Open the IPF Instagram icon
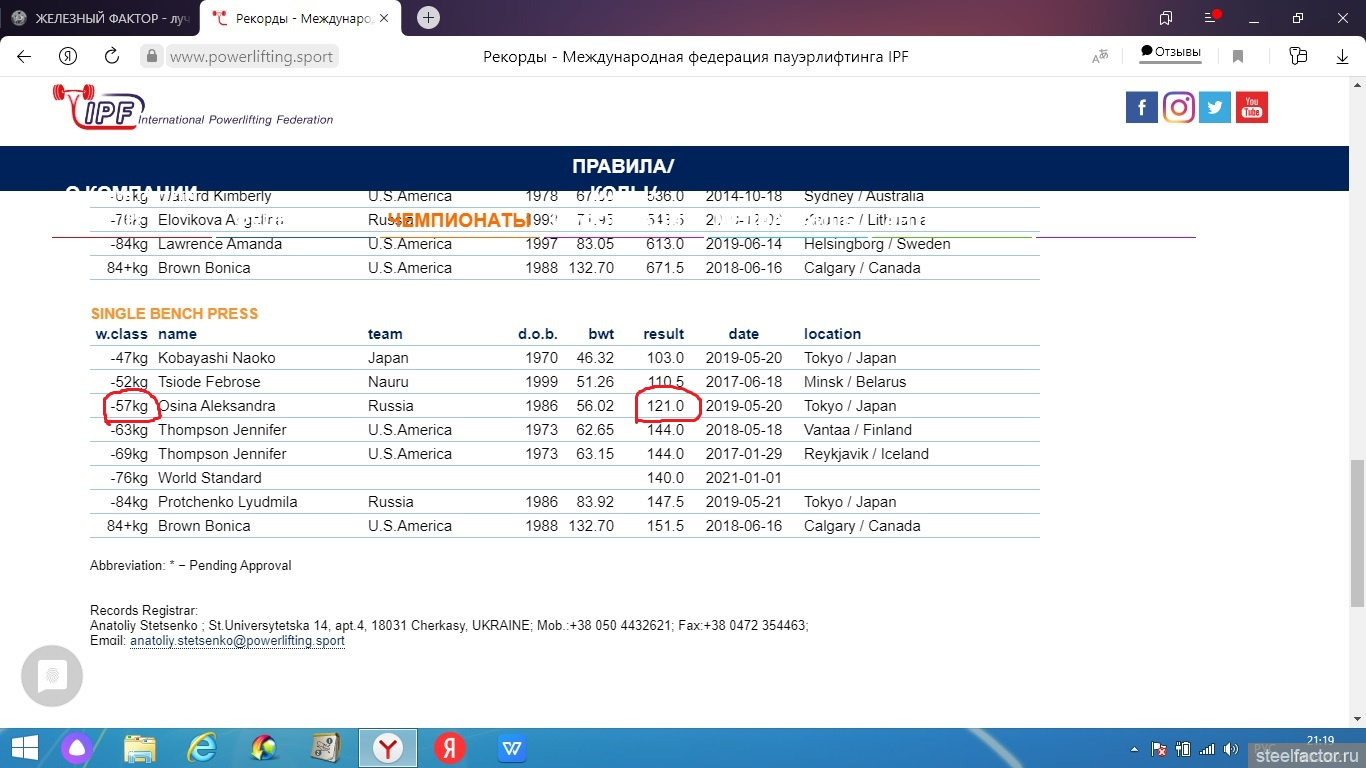This screenshot has height=768, width=1366. point(1179,107)
